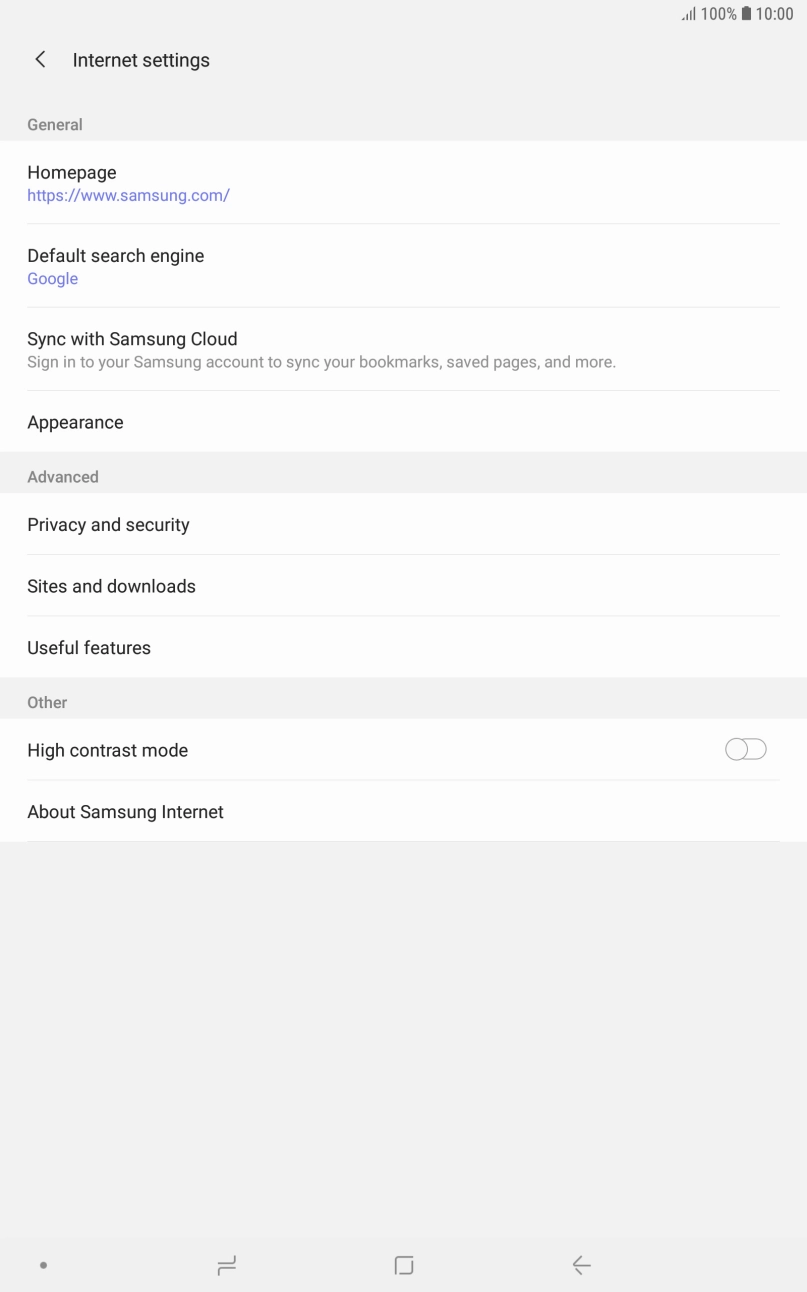Image resolution: width=807 pixels, height=1292 pixels.
Task: Select Sync with Samsung Cloud
Action: [x=403, y=349]
